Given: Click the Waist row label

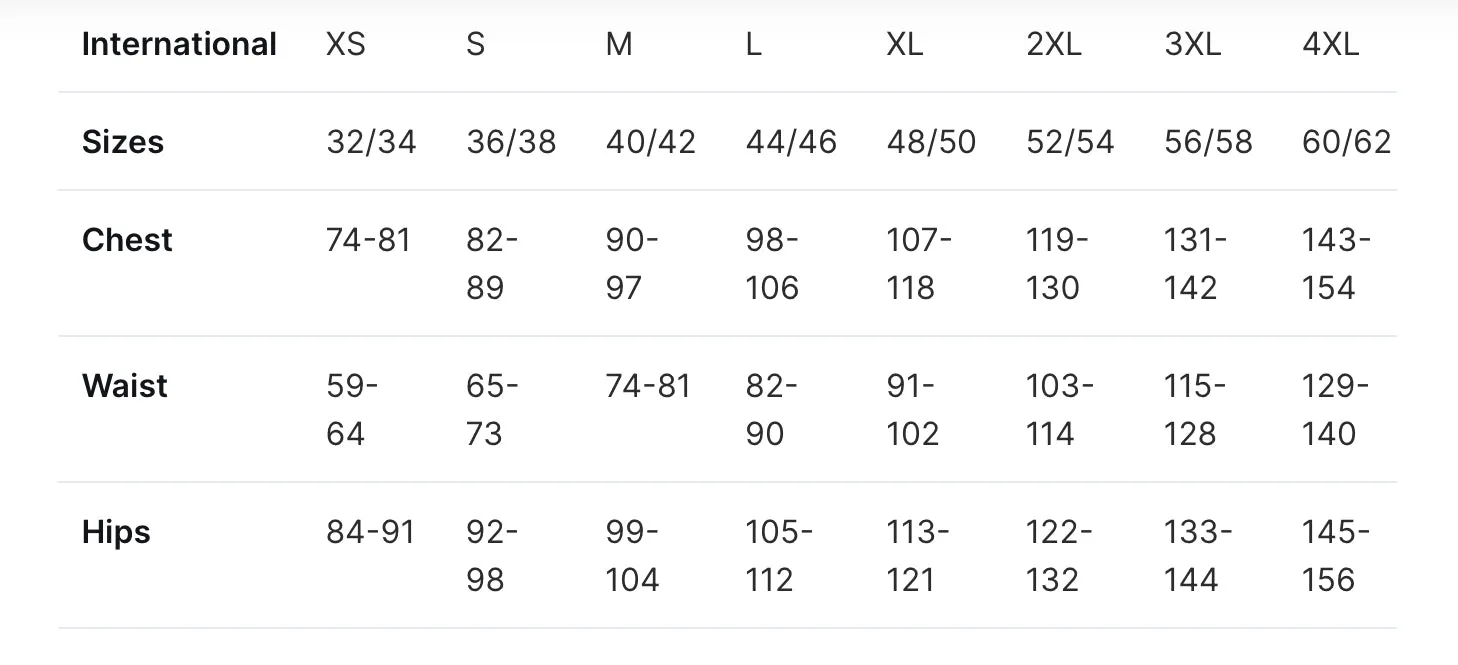Looking at the screenshot, I should [125, 386].
